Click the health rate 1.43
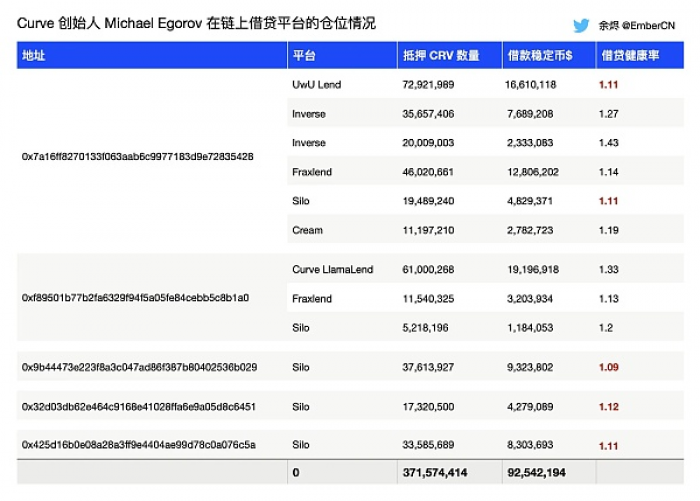This screenshot has width=700, height=501. click(x=608, y=143)
